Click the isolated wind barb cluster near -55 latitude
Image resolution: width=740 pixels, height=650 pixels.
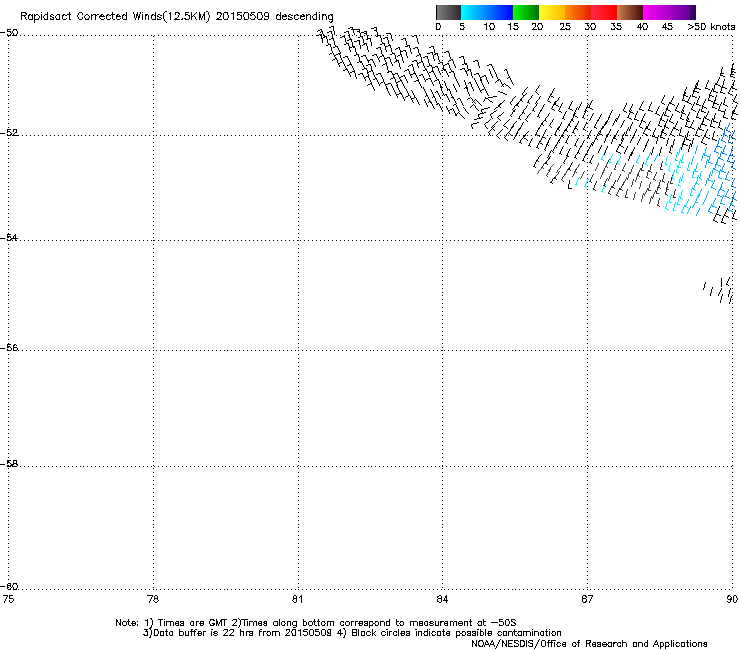(x=718, y=290)
